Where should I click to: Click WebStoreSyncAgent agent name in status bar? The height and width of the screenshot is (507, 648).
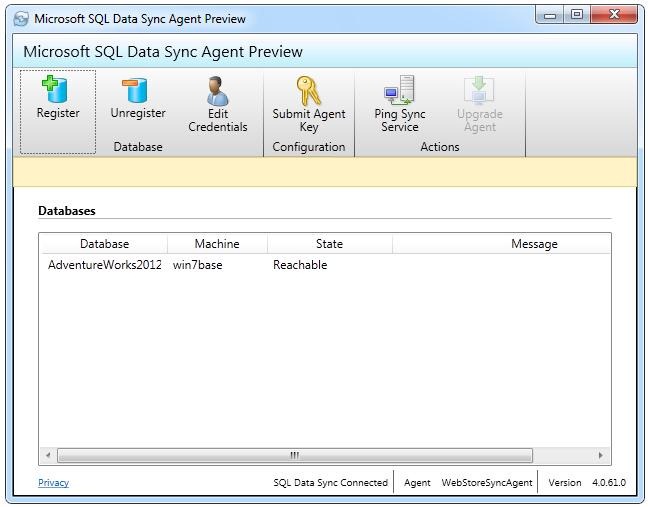coord(487,483)
